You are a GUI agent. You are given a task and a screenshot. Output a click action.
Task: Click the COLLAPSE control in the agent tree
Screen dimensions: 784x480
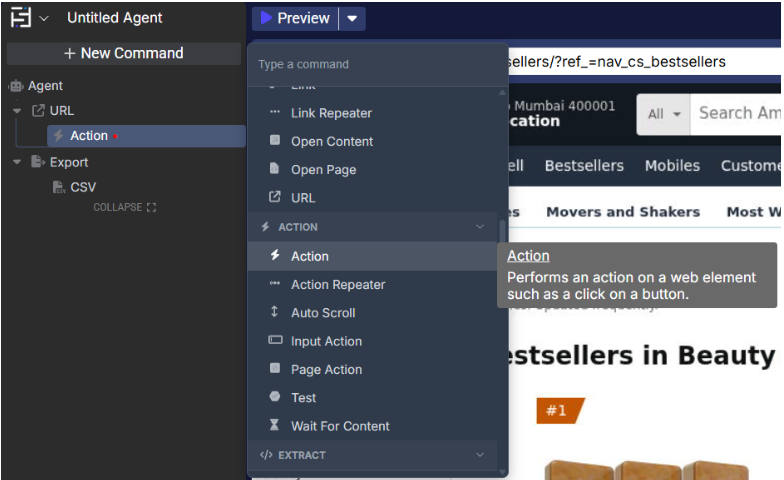pos(124,207)
